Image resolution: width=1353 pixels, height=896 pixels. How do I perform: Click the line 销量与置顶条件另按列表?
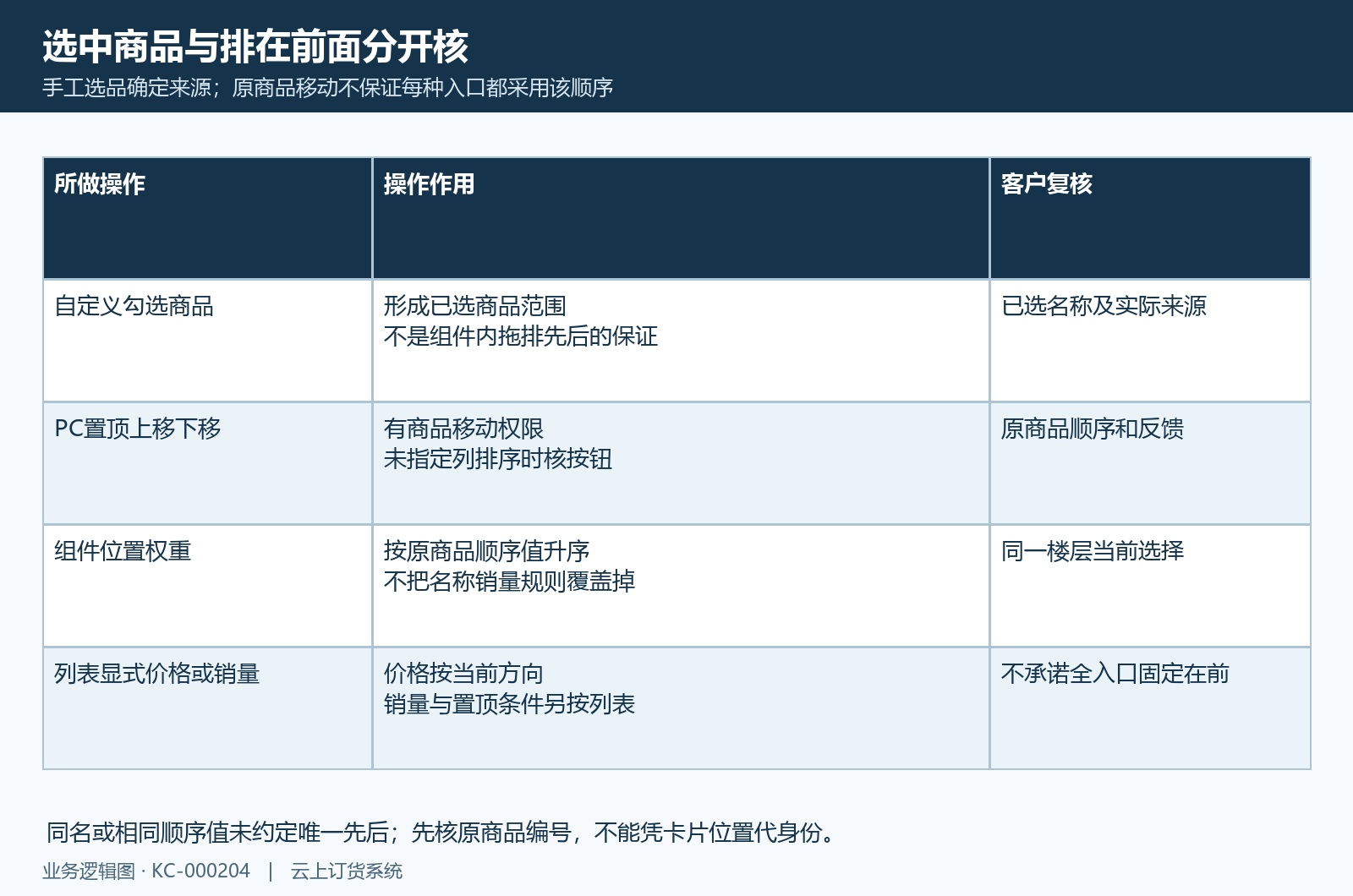pos(509,704)
